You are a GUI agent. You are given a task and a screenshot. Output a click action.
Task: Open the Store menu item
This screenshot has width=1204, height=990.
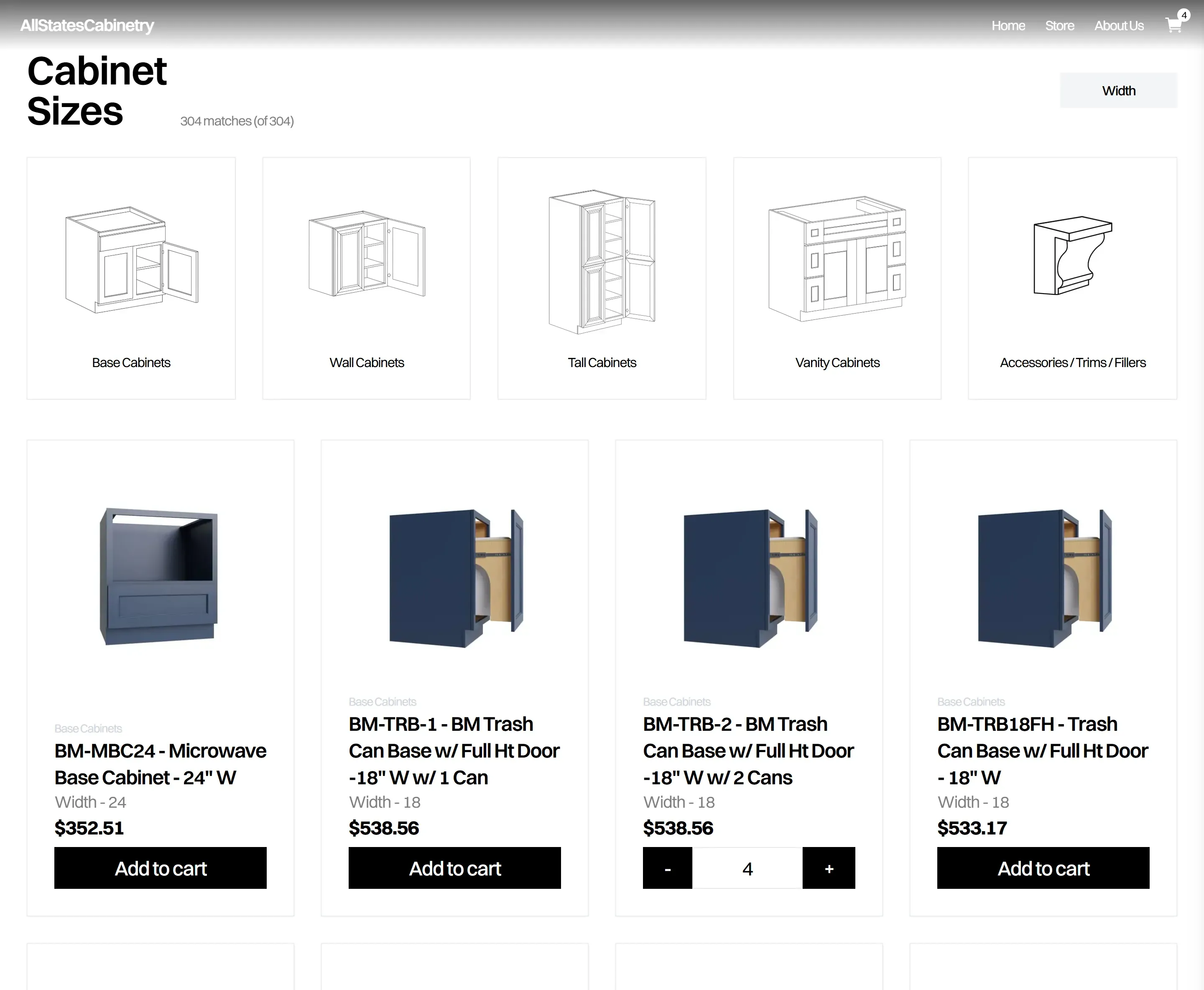pyautogui.click(x=1059, y=26)
